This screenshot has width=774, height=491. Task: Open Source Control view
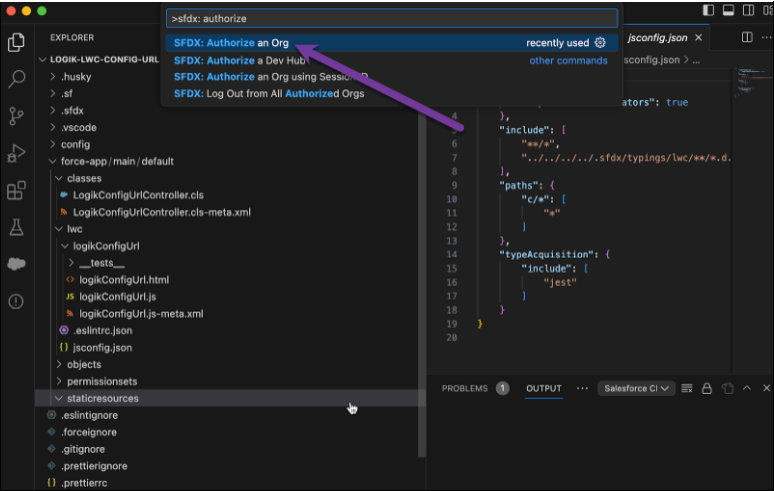16,116
